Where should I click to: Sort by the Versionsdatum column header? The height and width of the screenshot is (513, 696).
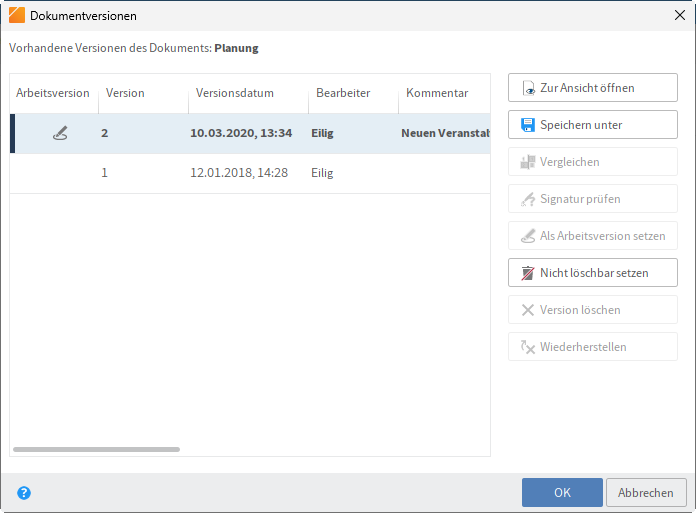pyautogui.click(x=228, y=93)
